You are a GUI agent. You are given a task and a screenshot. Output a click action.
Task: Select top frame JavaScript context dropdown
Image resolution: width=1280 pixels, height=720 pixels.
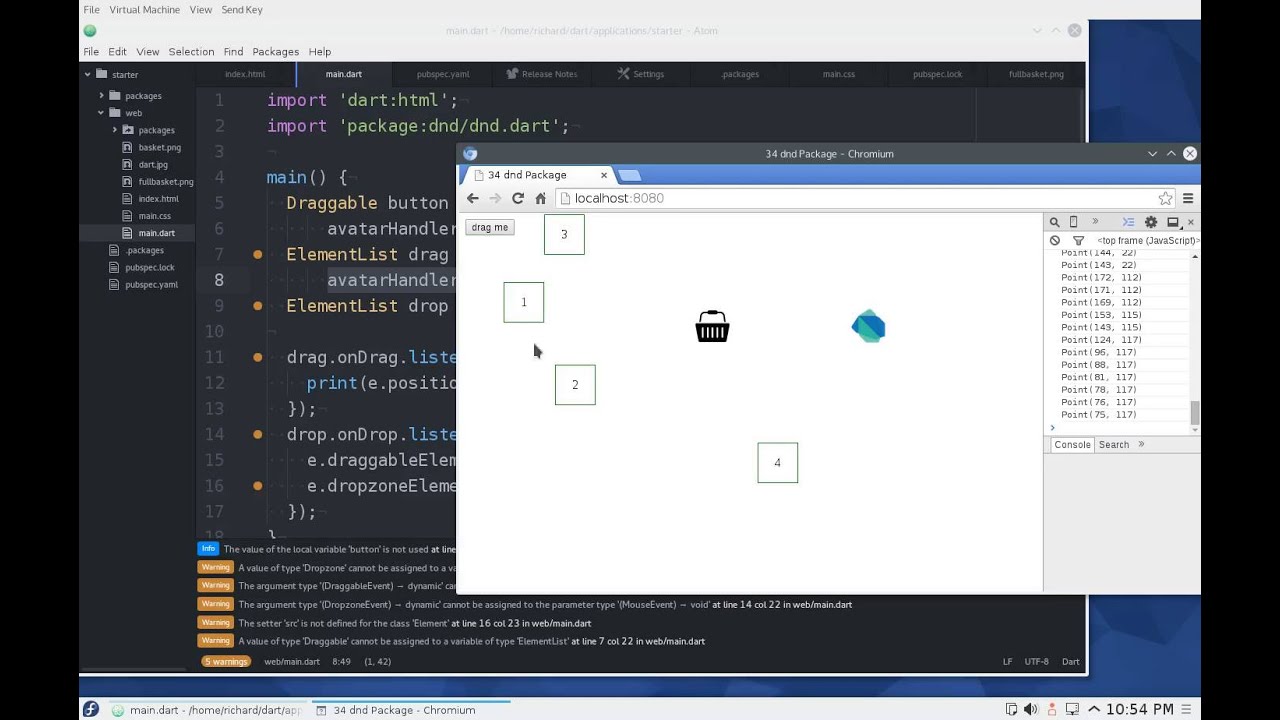1147,240
